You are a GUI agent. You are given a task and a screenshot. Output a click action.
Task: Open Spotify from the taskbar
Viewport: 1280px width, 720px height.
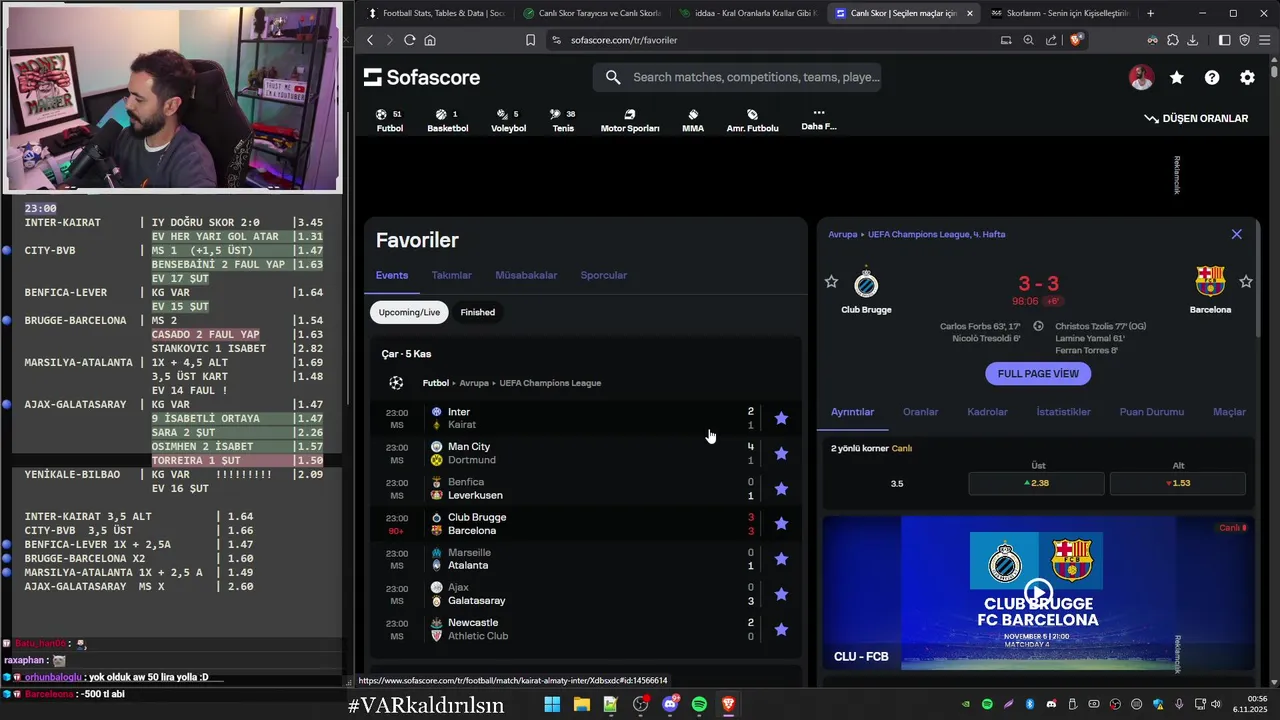click(x=699, y=705)
